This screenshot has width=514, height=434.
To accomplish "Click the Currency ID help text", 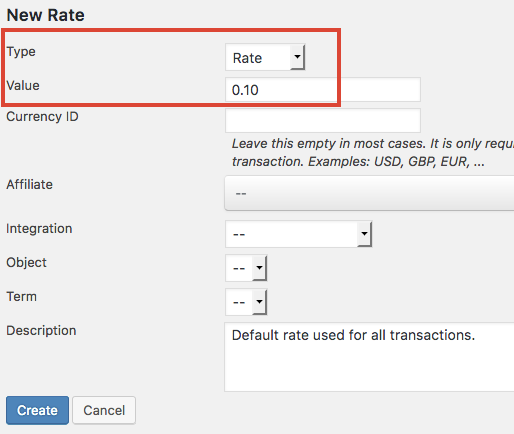I will 373,153.
